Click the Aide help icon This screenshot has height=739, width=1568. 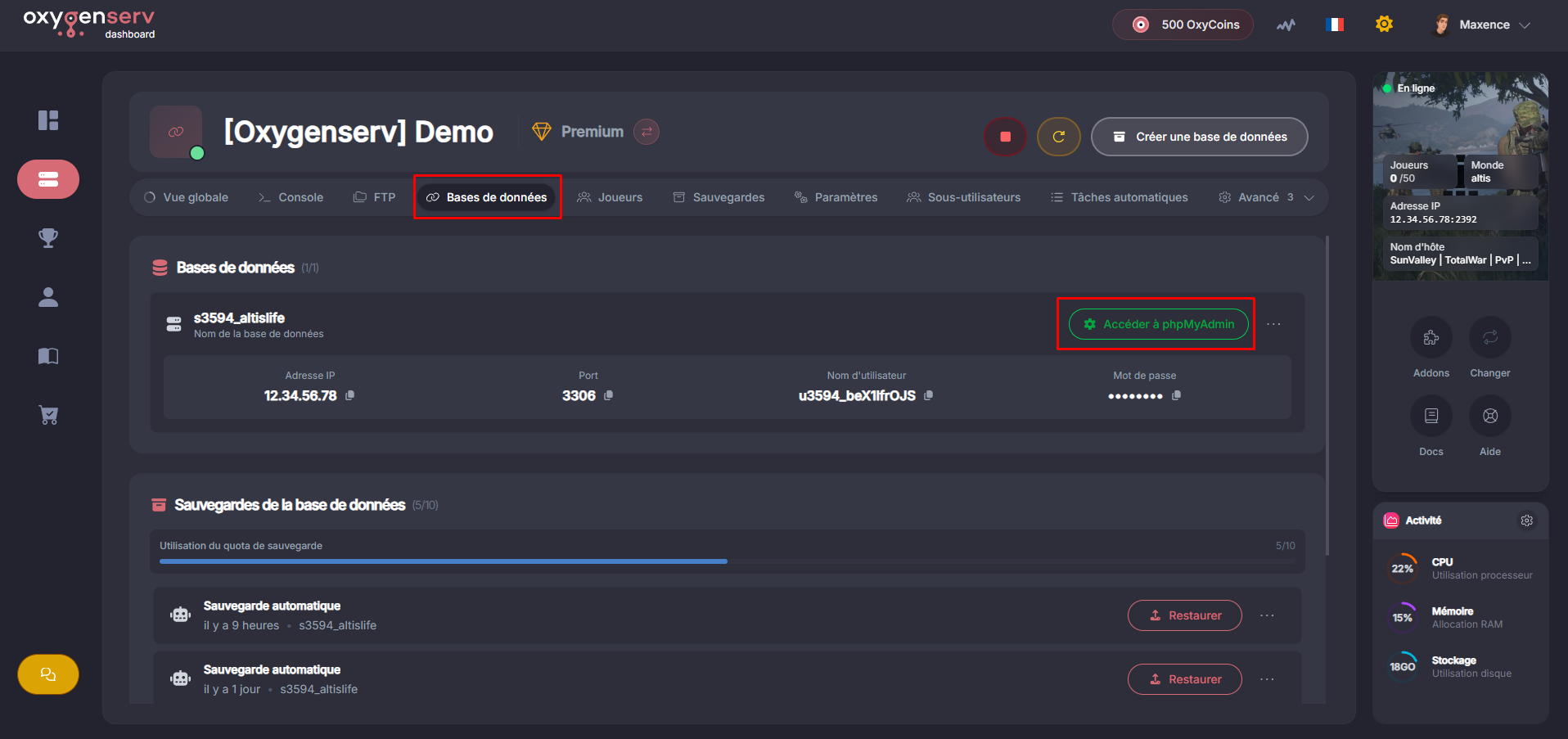tap(1489, 416)
